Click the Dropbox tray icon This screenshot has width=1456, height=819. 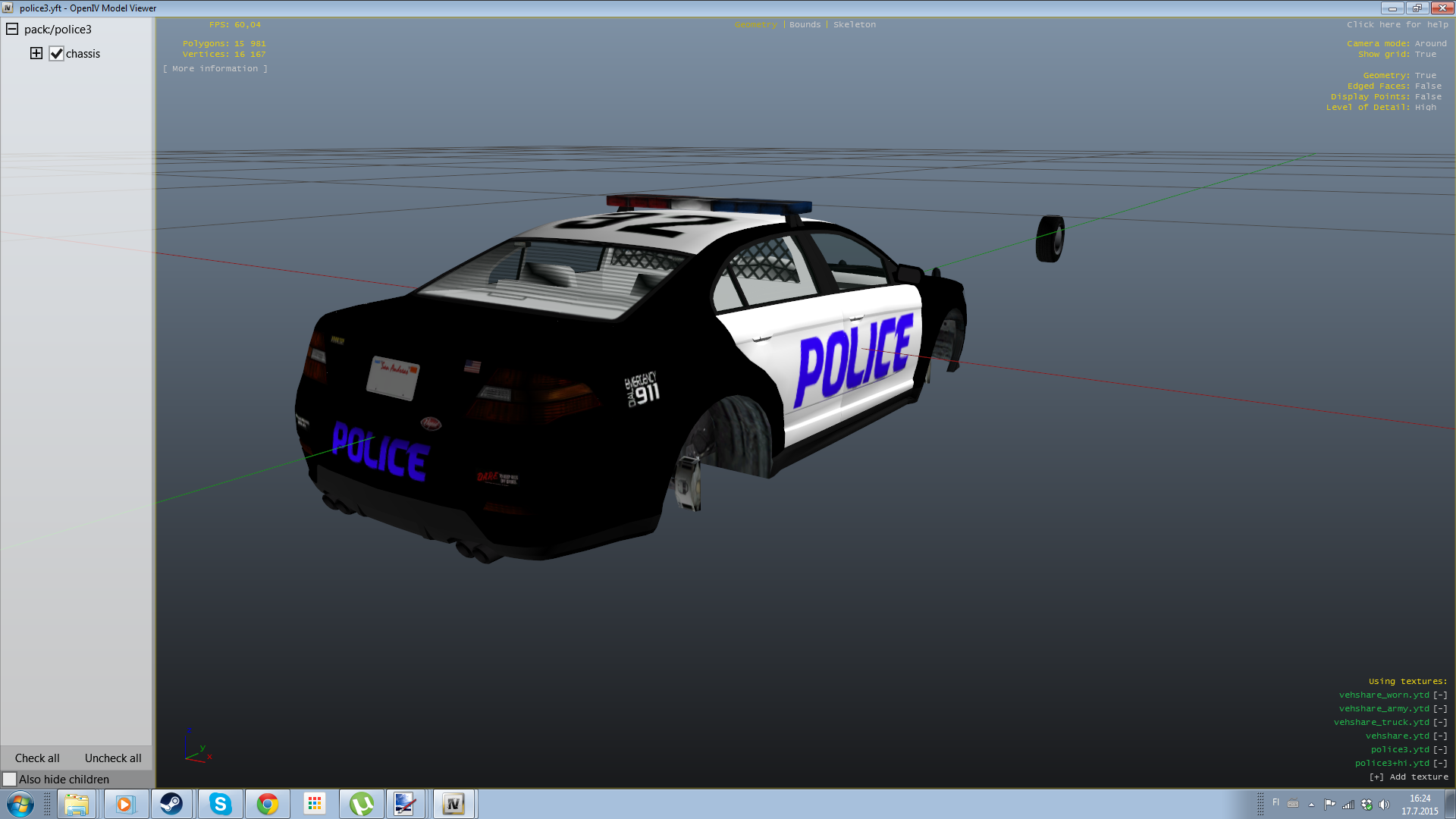tap(1367, 805)
